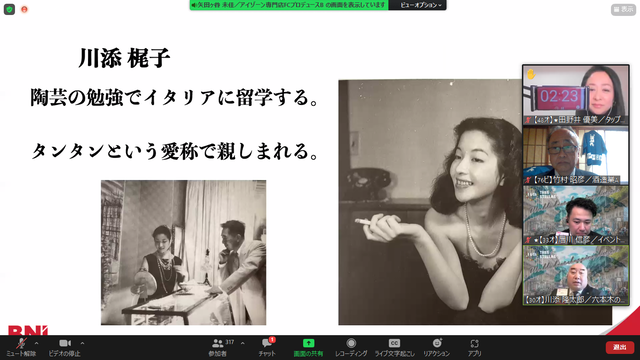Click the text タンタンという愛称で親しまれる。
The width and height of the screenshot is (640, 360).
[x=174, y=151]
